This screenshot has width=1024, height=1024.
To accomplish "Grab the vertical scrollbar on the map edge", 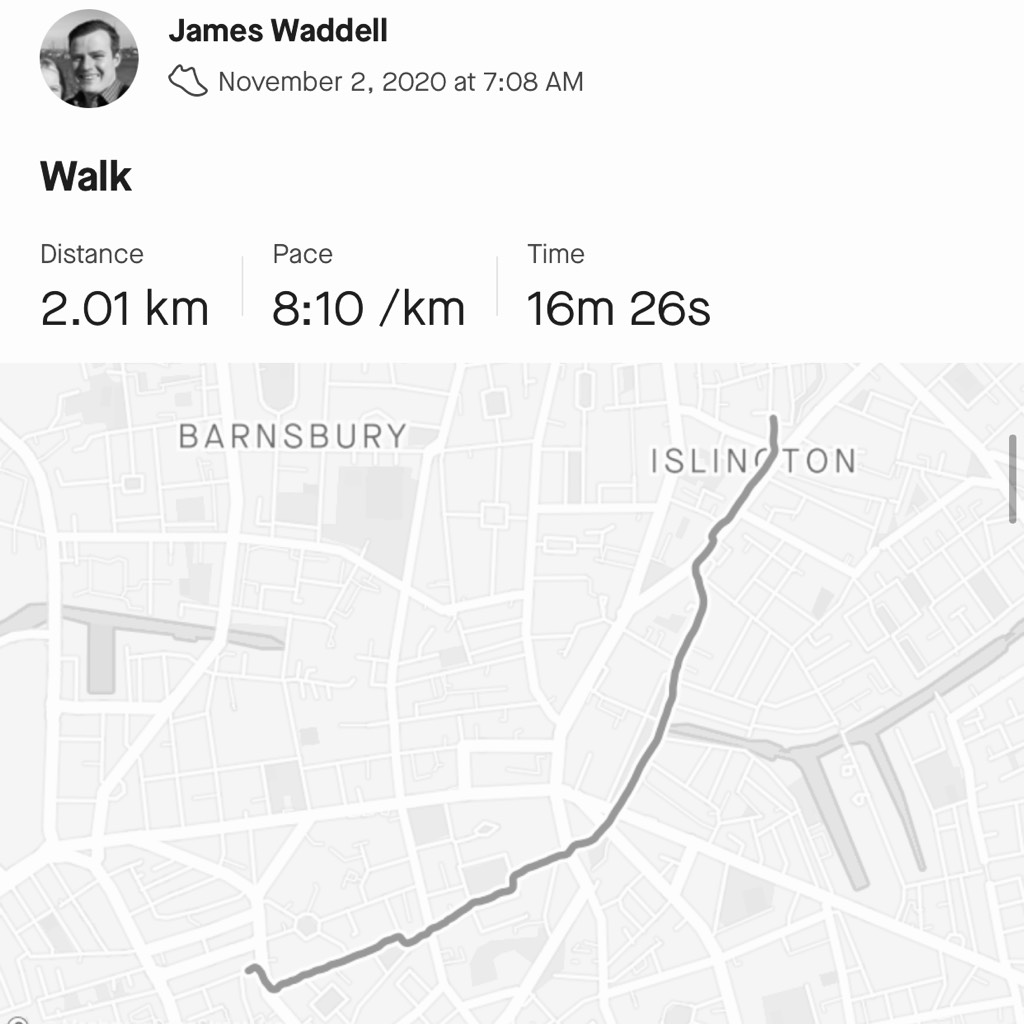I will [x=1013, y=479].
